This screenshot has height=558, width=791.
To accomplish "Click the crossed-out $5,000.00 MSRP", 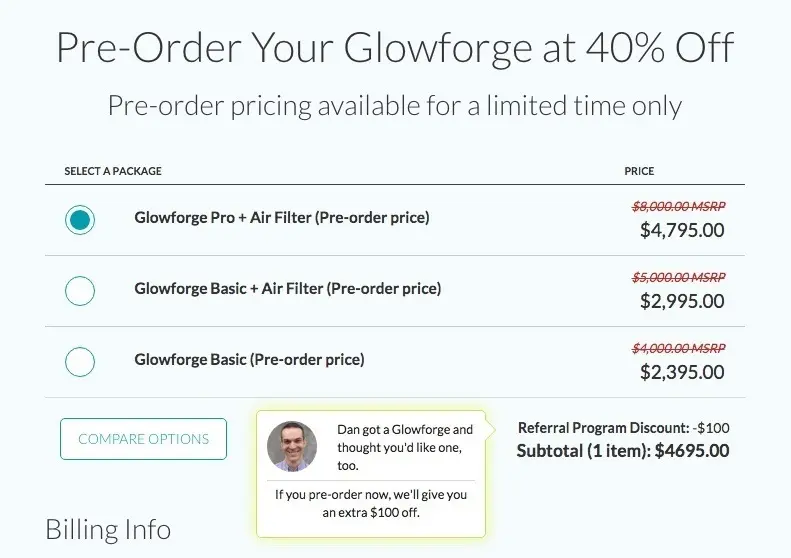I will pos(678,277).
